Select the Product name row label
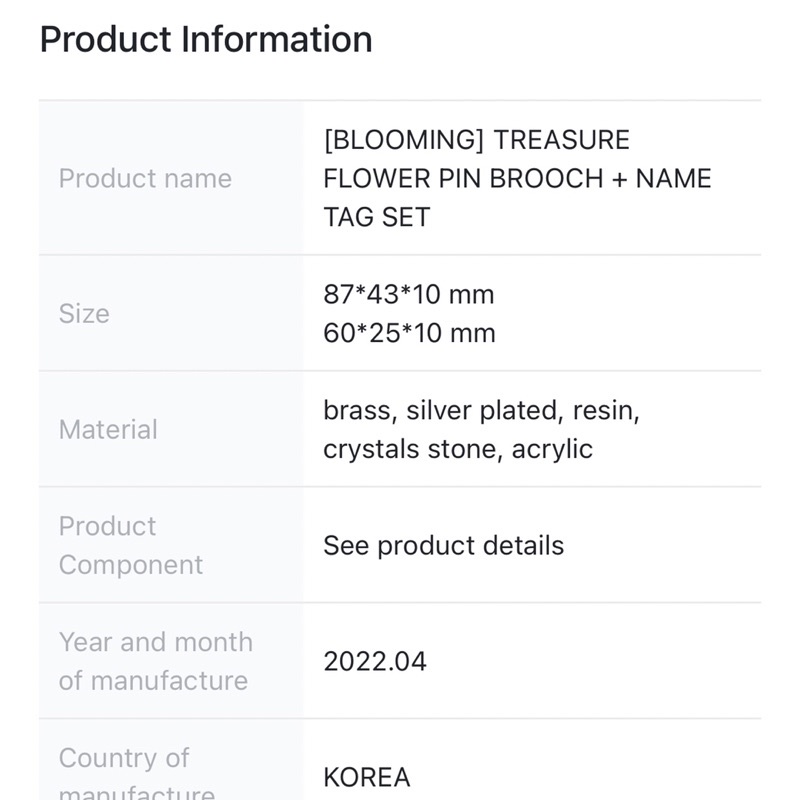The image size is (800, 800). click(145, 179)
